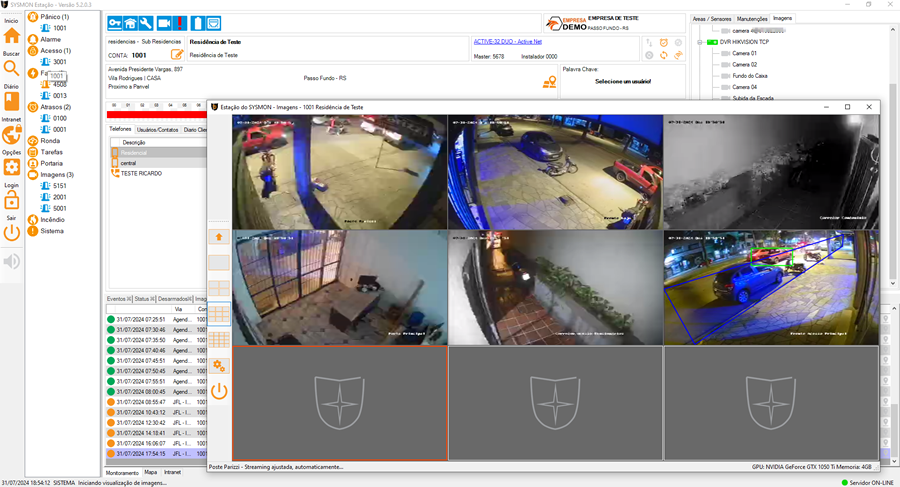Switch to the Manutenções tab
The width and height of the screenshot is (900, 487).
click(x=752, y=18)
